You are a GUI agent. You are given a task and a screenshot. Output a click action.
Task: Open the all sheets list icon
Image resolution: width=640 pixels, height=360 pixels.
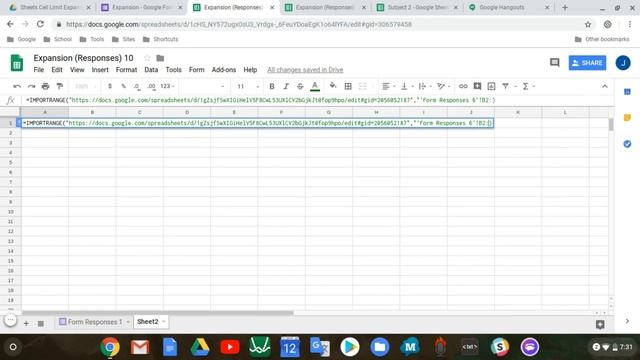(x=40, y=323)
